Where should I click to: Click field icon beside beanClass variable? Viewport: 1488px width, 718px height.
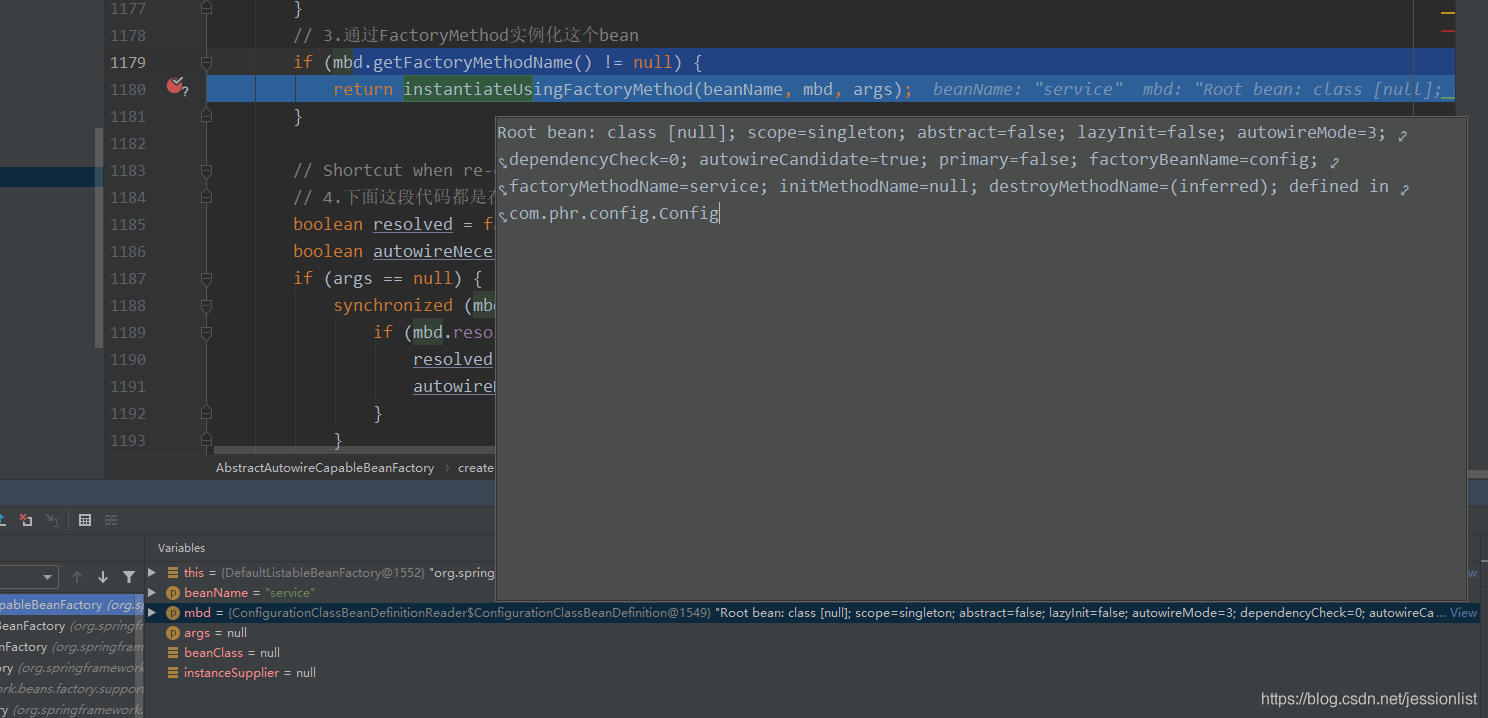pos(172,653)
